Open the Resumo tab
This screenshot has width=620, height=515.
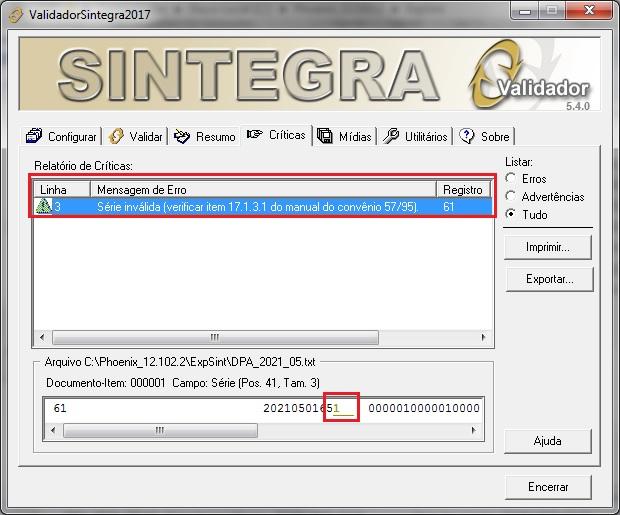tap(205, 136)
